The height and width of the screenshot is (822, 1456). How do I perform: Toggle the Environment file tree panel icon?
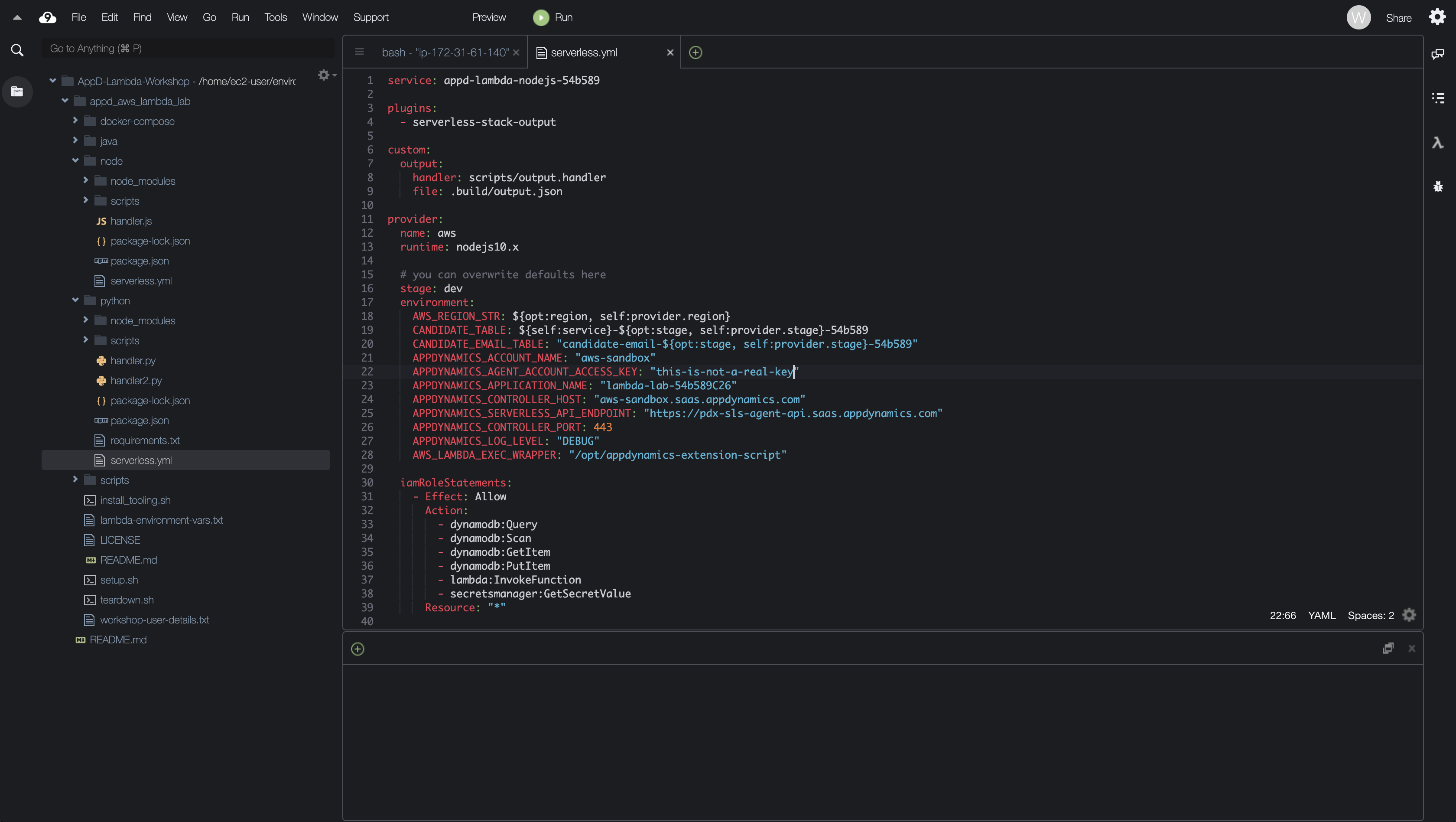pyautogui.click(x=17, y=91)
